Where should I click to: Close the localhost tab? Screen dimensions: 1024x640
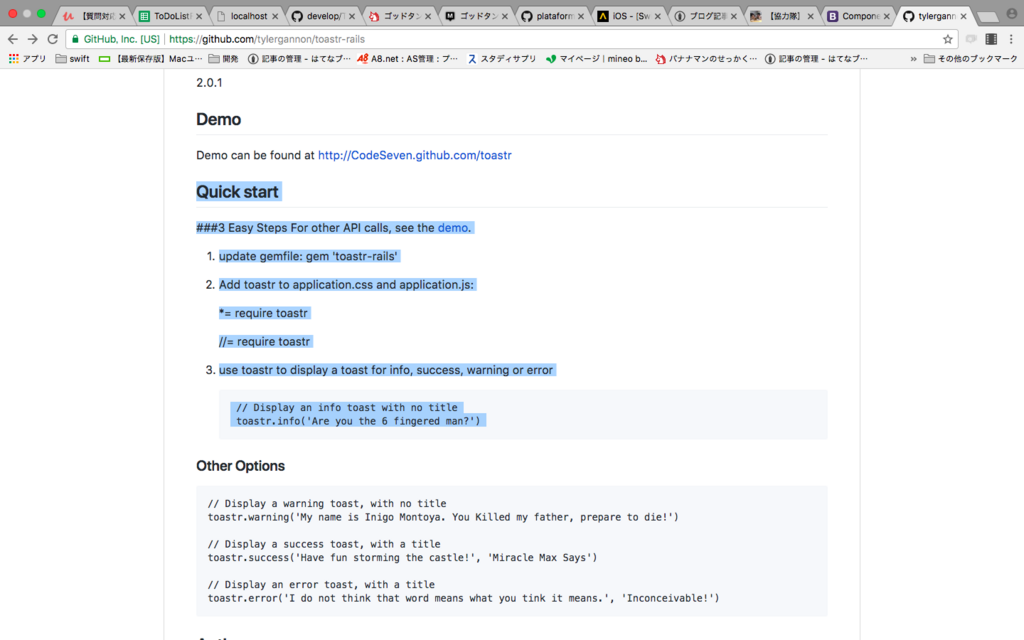coord(275,16)
